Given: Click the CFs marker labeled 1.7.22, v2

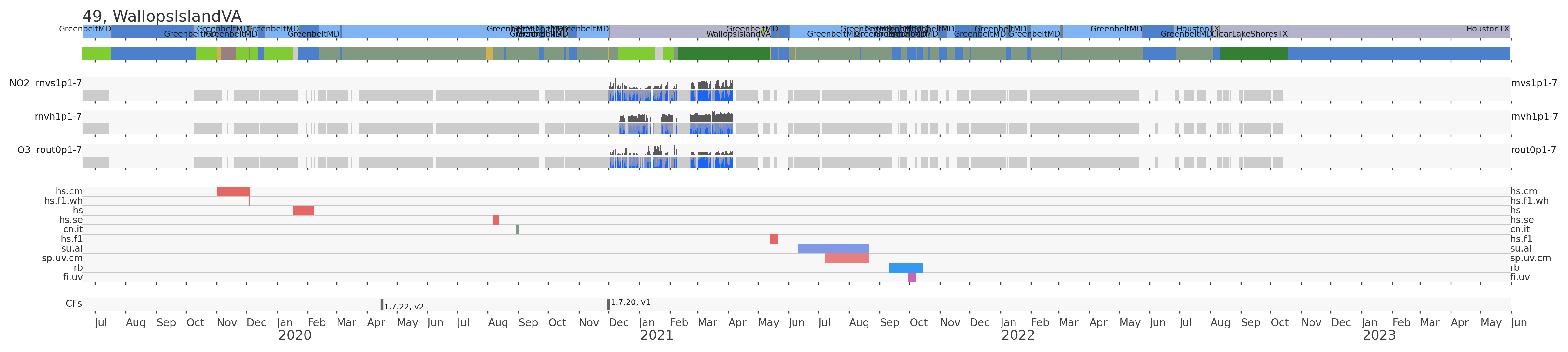Looking at the screenshot, I should pyautogui.click(x=382, y=304).
